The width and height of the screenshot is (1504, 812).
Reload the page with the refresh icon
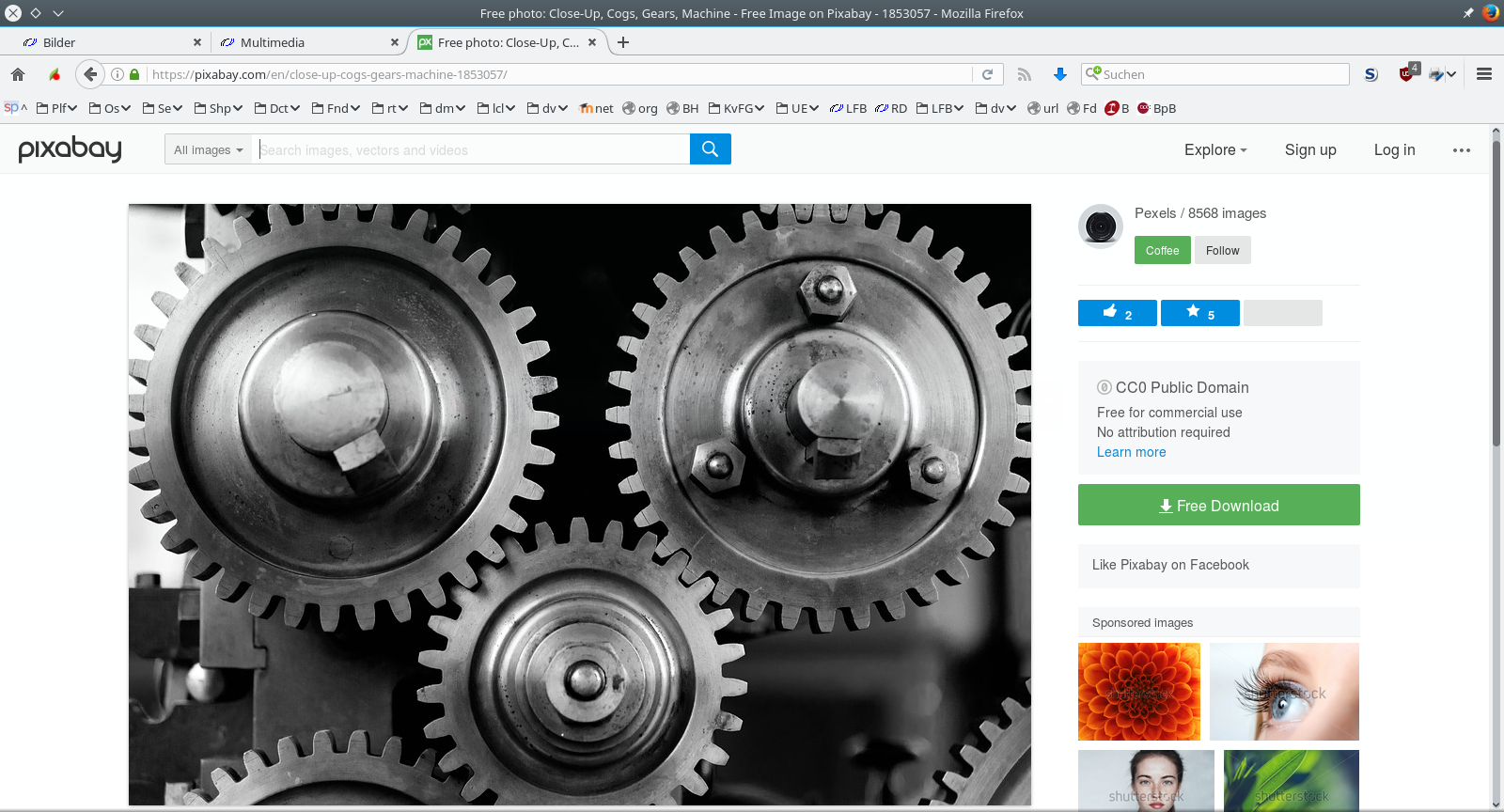point(987,74)
